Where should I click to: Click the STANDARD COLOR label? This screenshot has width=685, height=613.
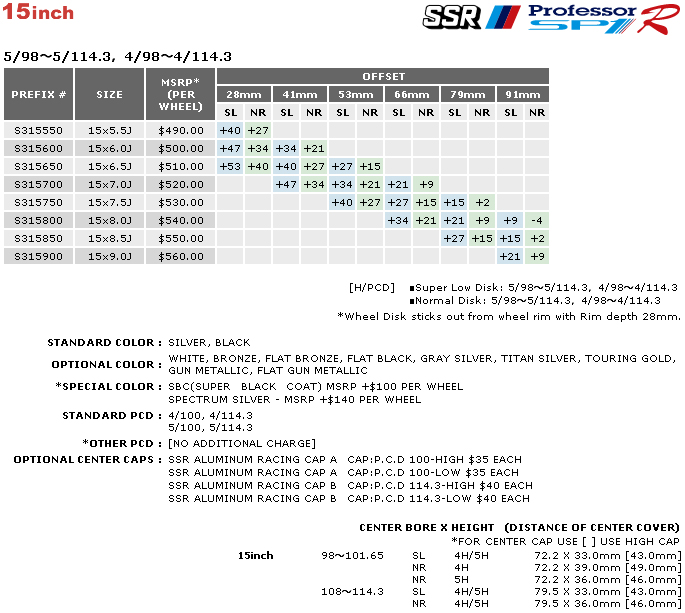104,343
